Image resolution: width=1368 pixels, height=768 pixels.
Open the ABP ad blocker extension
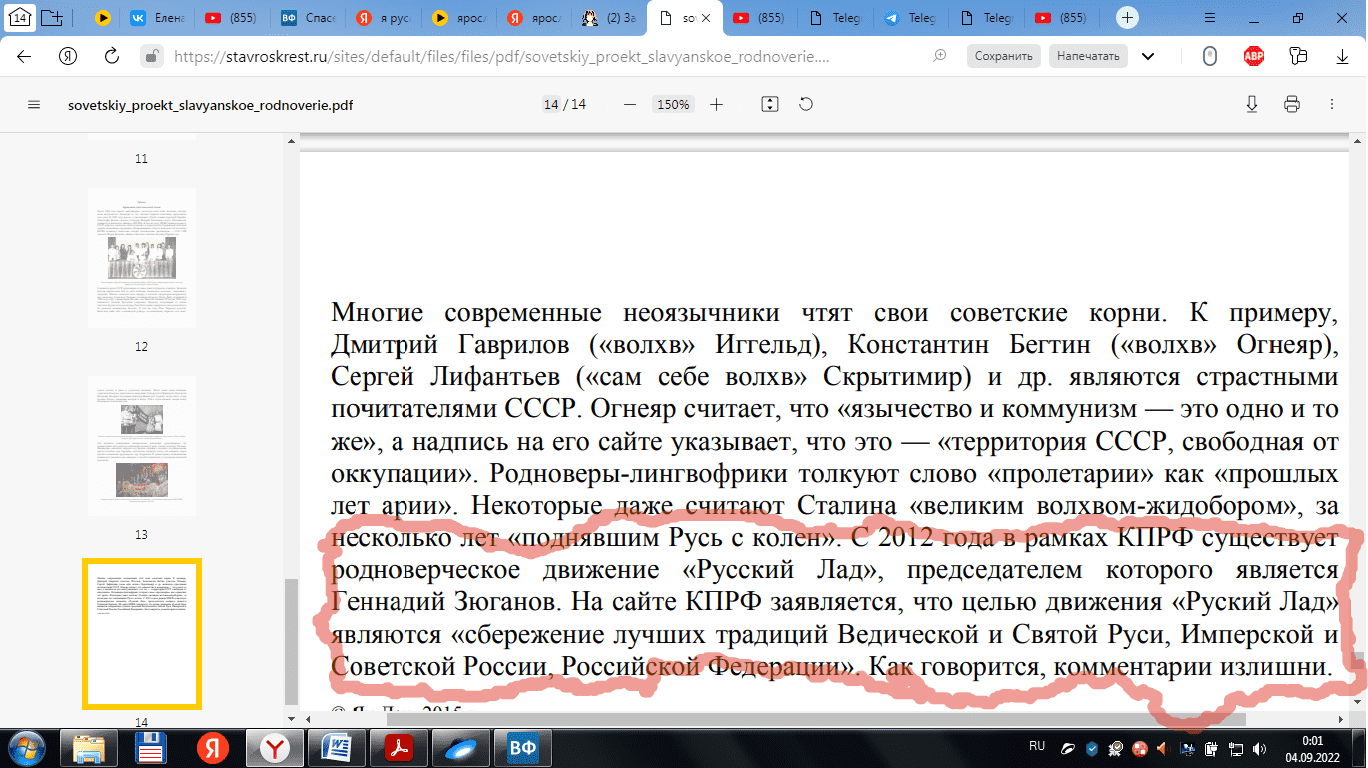[1254, 57]
